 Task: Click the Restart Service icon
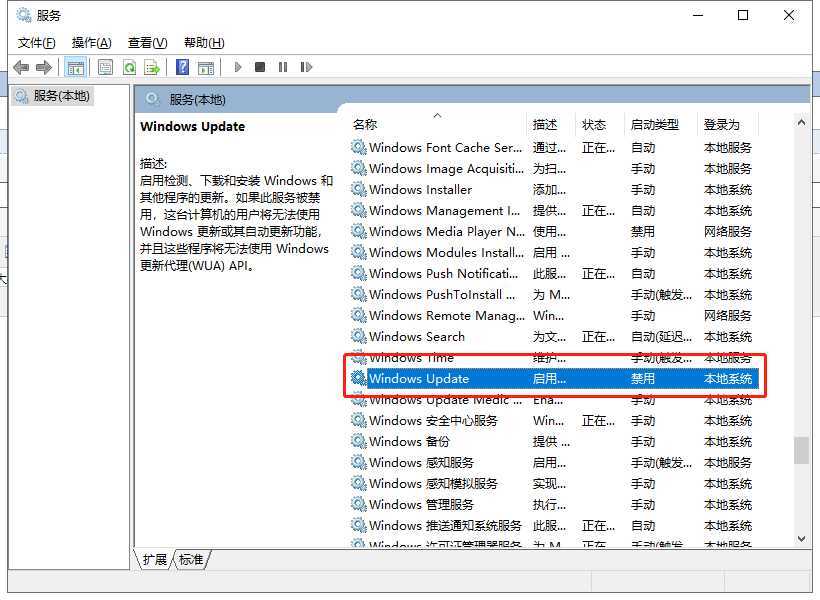(x=306, y=67)
